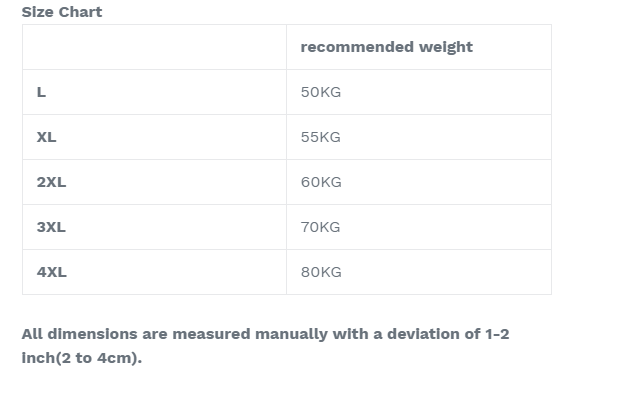Click the empty top-left header cell
Screen dimensions: 632x407
click(x=154, y=47)
